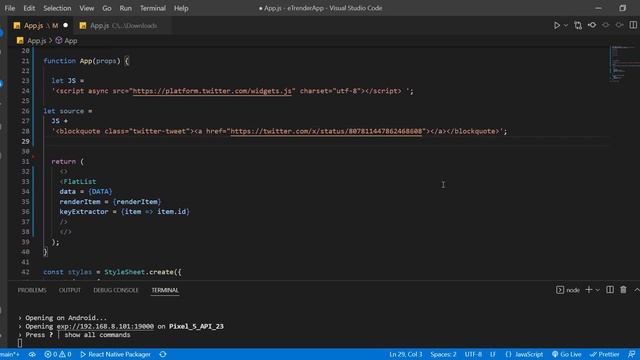The height and width of the screenshot is (360, 640).
Task: Change indentation via Spaces: 2
Action: point(443,354)
